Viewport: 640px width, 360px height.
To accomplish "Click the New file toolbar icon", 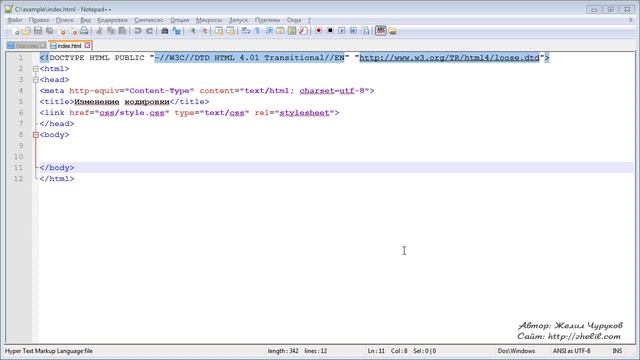I will click(x=15, y=31).
